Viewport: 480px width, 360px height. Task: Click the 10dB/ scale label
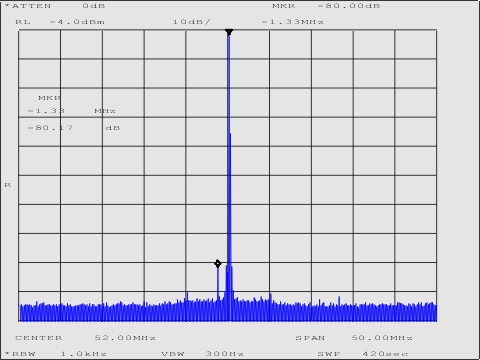(192, 22)
